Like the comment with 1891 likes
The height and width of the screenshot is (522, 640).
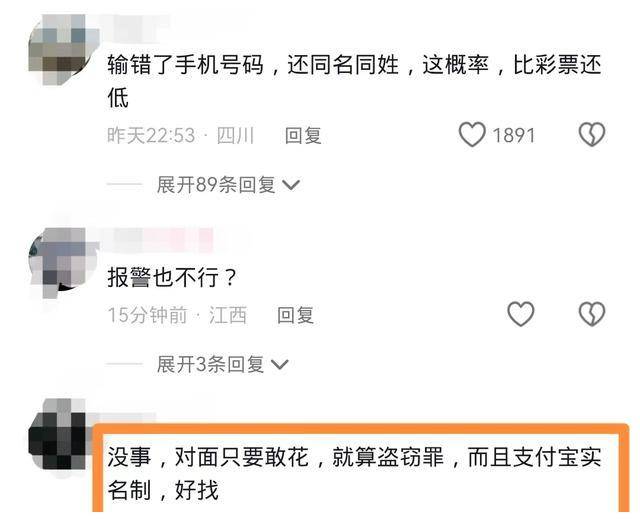click(472, 135)
